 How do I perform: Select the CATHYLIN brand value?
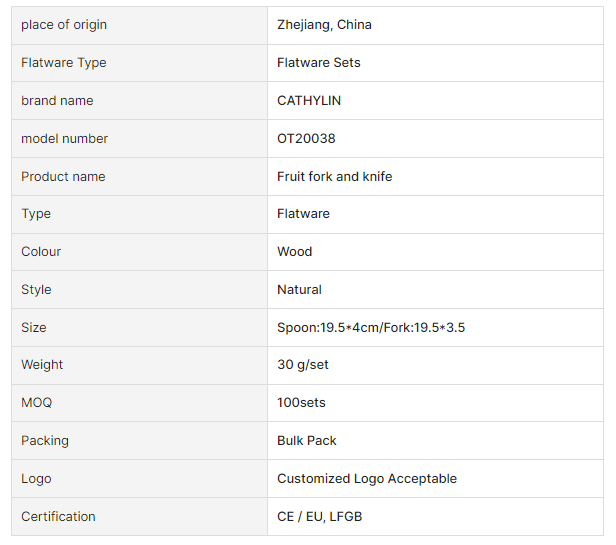[x=309, y=101]
